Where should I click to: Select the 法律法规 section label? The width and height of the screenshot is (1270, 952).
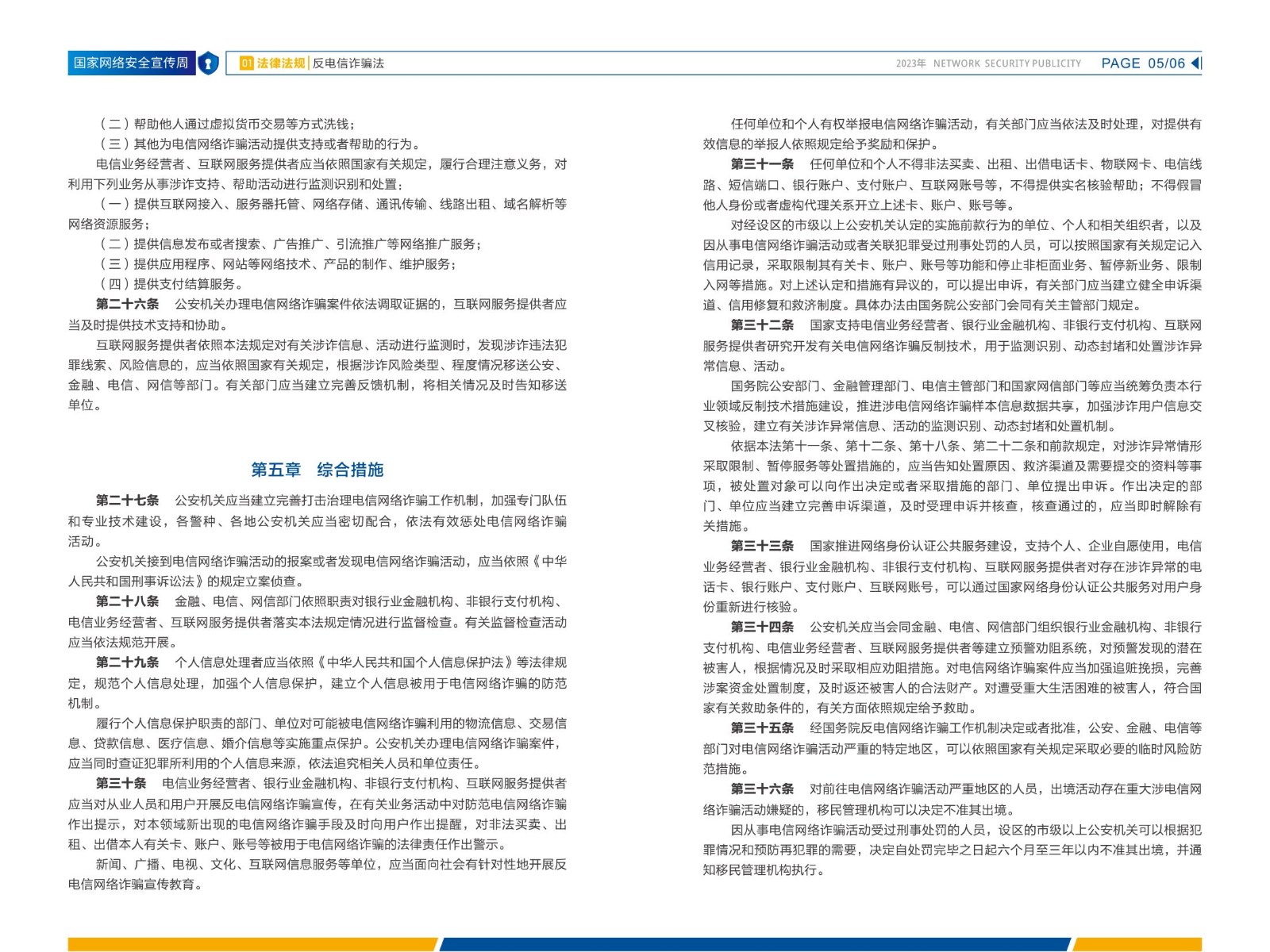tap(281, 63)
